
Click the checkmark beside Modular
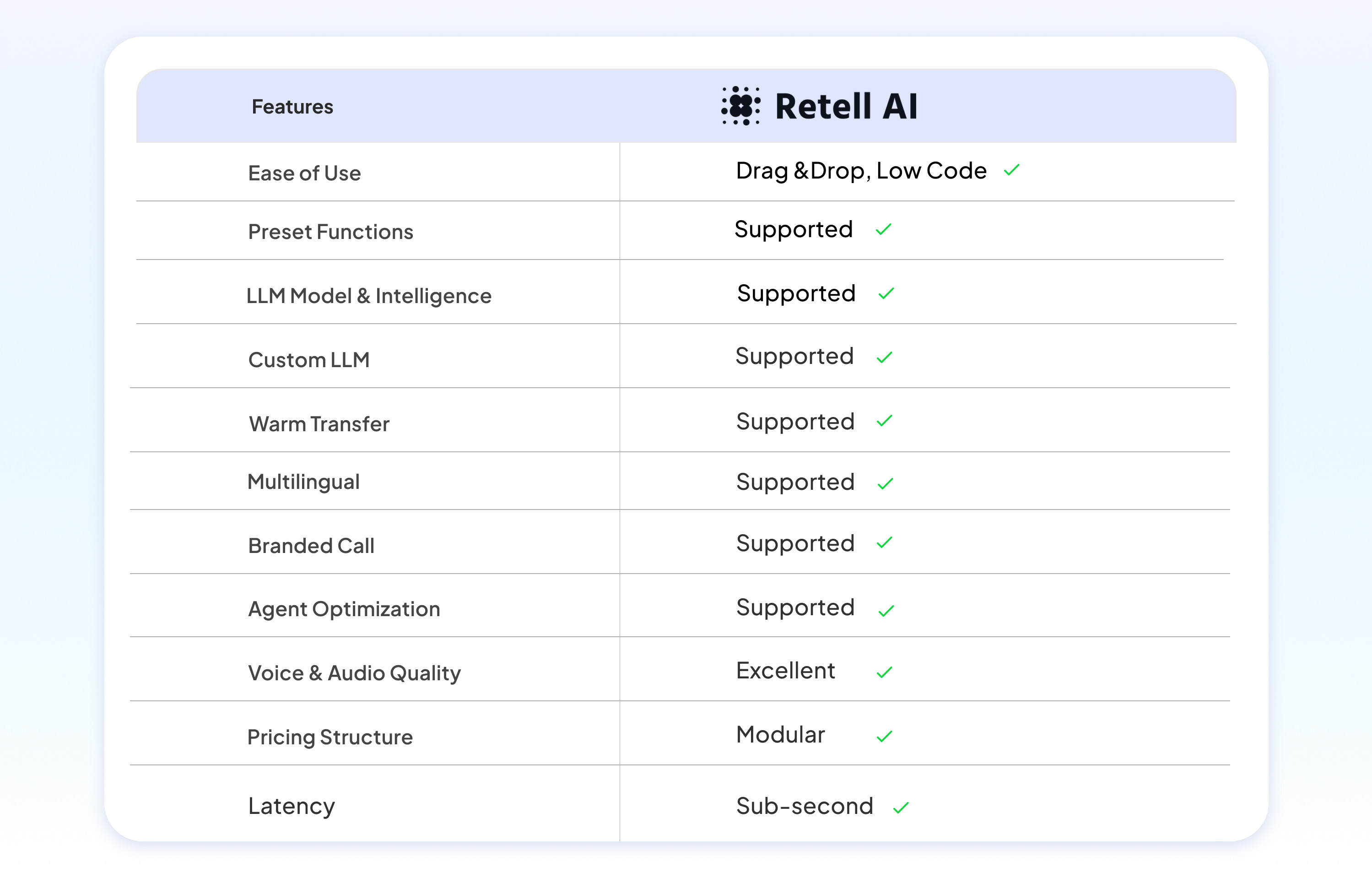coord(884,737)
